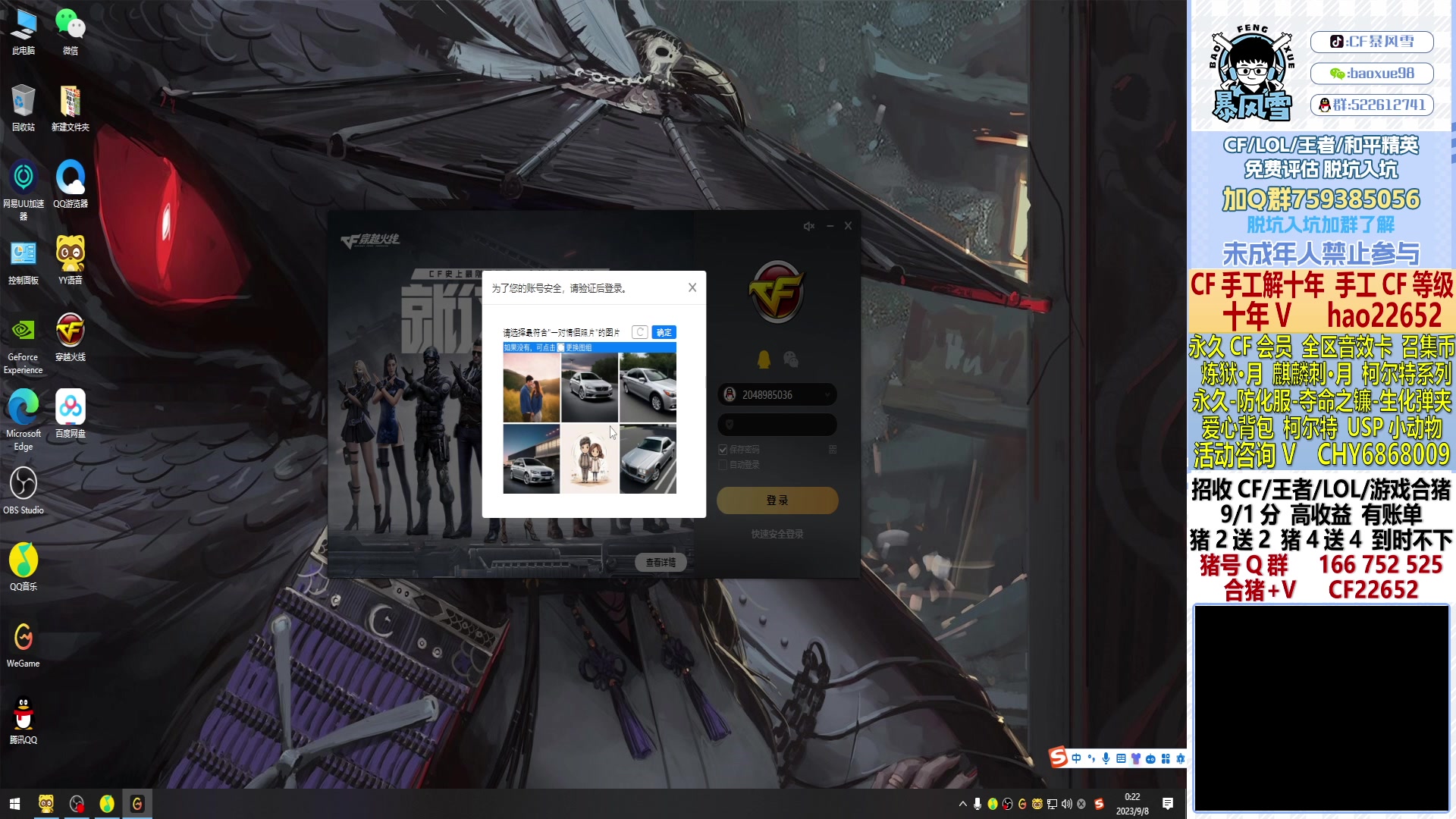Launch OBS Studio from the desktop
1456x819 pixels.
24,491
